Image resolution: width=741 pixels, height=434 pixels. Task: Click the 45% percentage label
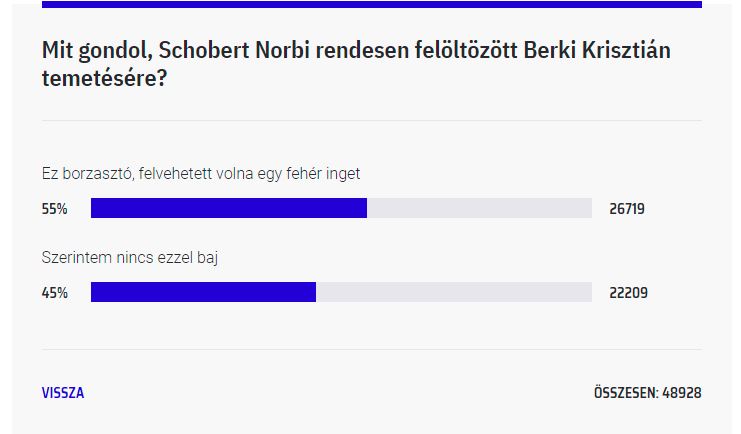coord(55,293)
